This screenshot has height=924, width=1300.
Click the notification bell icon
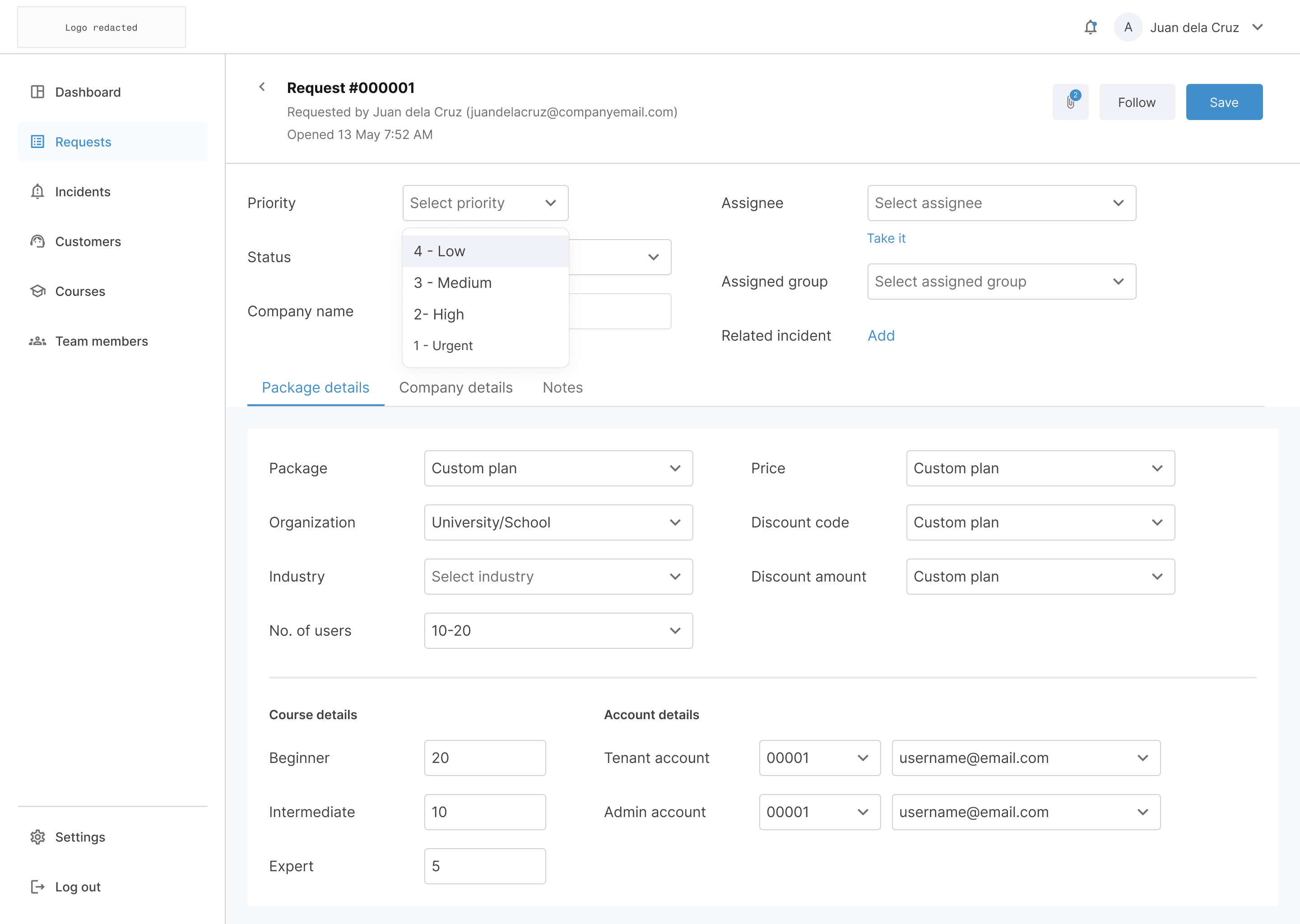[1091, 27]
